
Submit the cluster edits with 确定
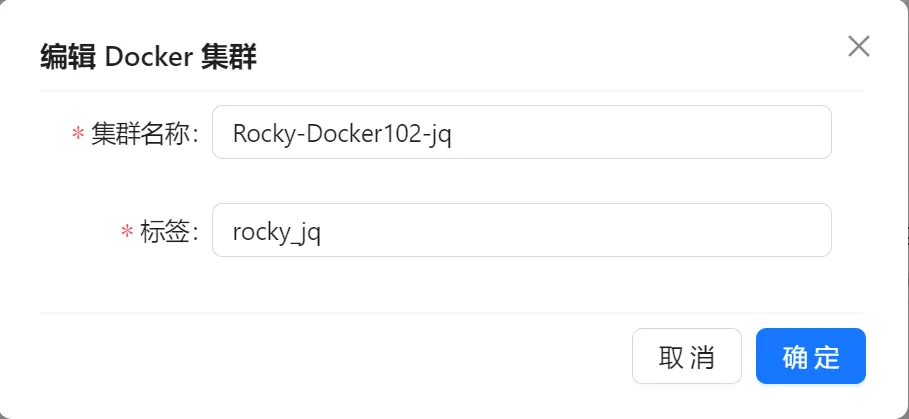810,356
